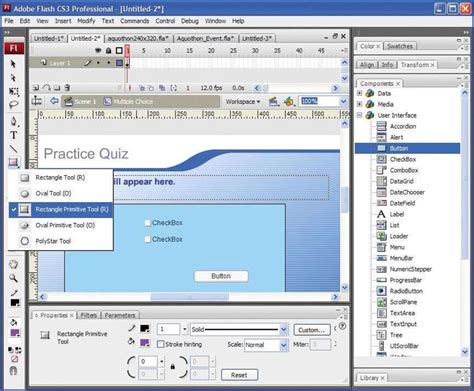Open the Insert menu

click(63, 21)
